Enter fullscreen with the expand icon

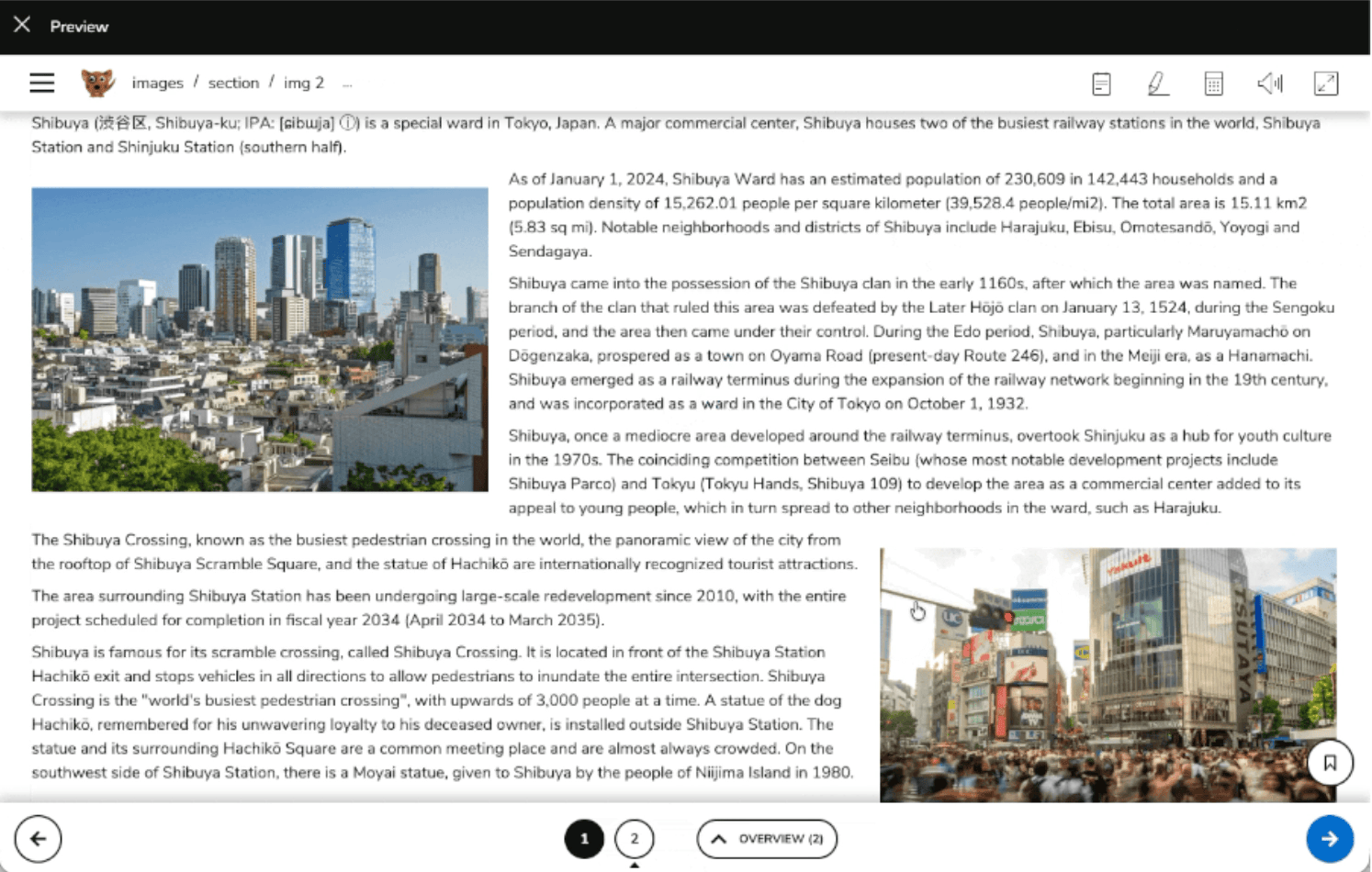(1326, 84)
